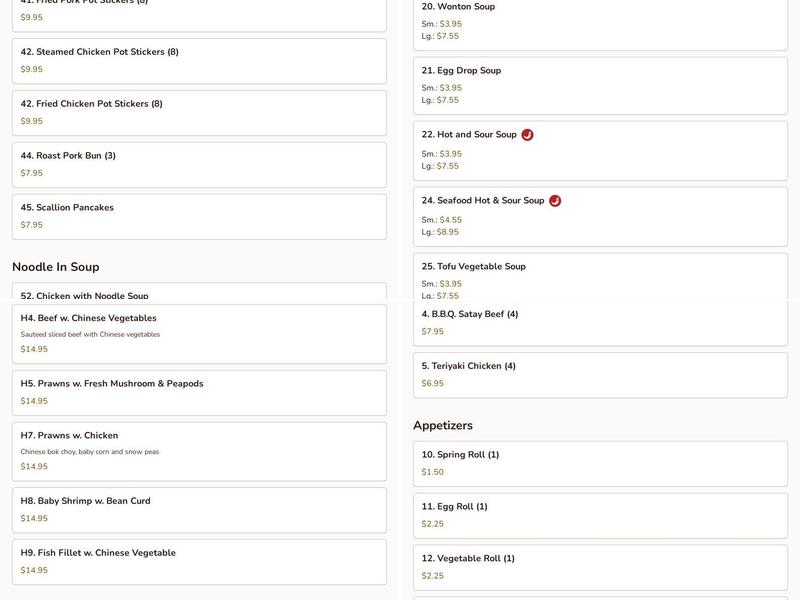The image size is (800, 600).
Task: Choose H7. Prawns w. Chicken dish
Action: [199, 451]
